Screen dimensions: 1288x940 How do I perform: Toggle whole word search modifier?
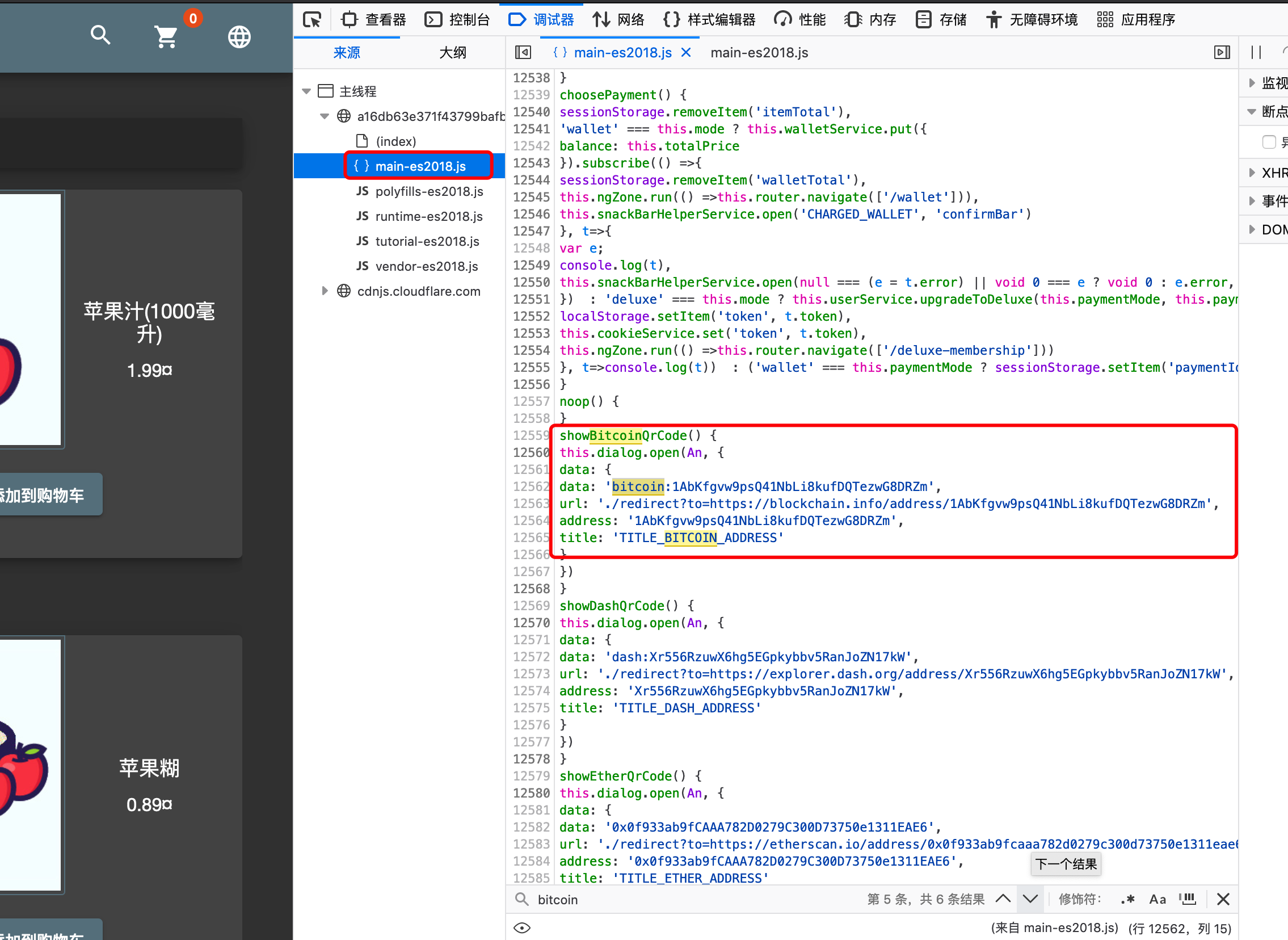point(1188,899)
